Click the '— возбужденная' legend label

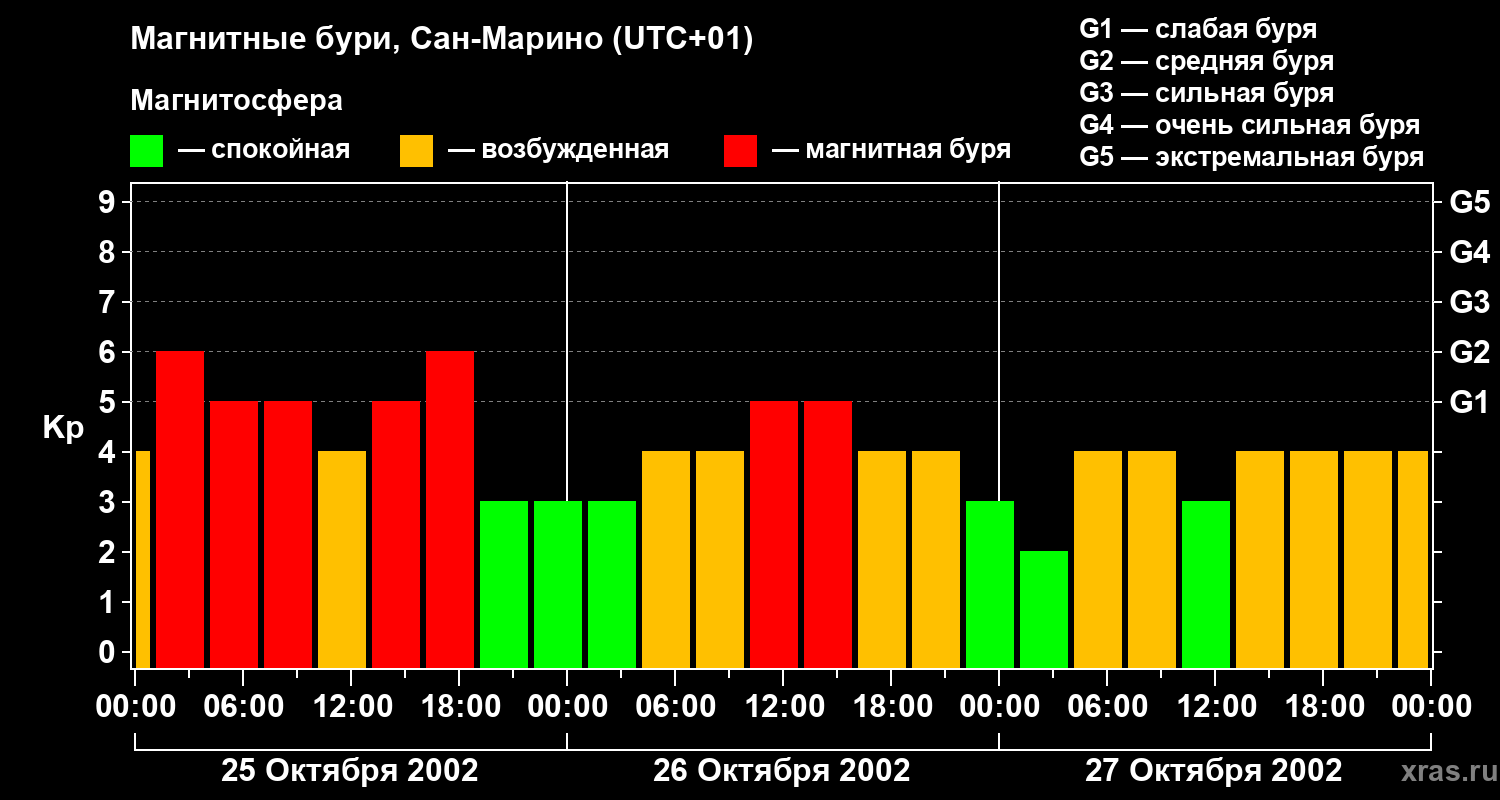point(558,151)
